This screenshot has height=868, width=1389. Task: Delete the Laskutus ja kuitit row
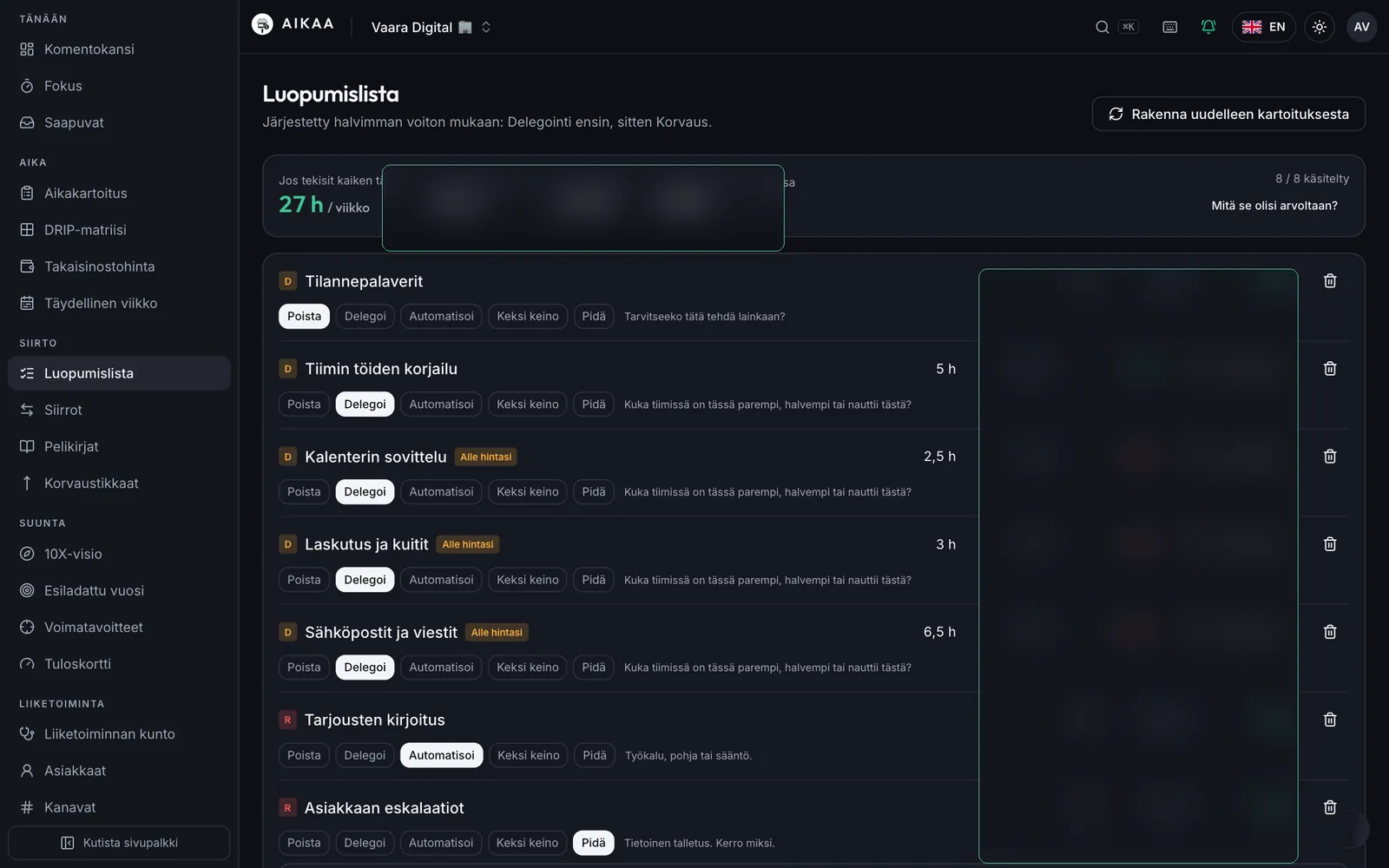(x=1330, y=544)
